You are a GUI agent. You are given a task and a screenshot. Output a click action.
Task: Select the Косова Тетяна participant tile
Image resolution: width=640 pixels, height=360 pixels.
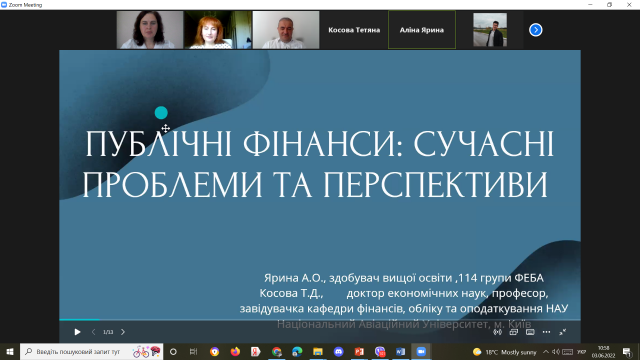[x=354, y=30]
